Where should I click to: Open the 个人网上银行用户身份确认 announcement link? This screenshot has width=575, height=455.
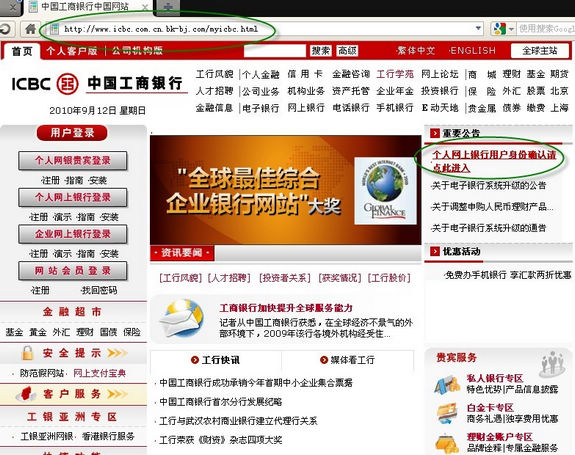pyautogui.click(x=494, y=161)
